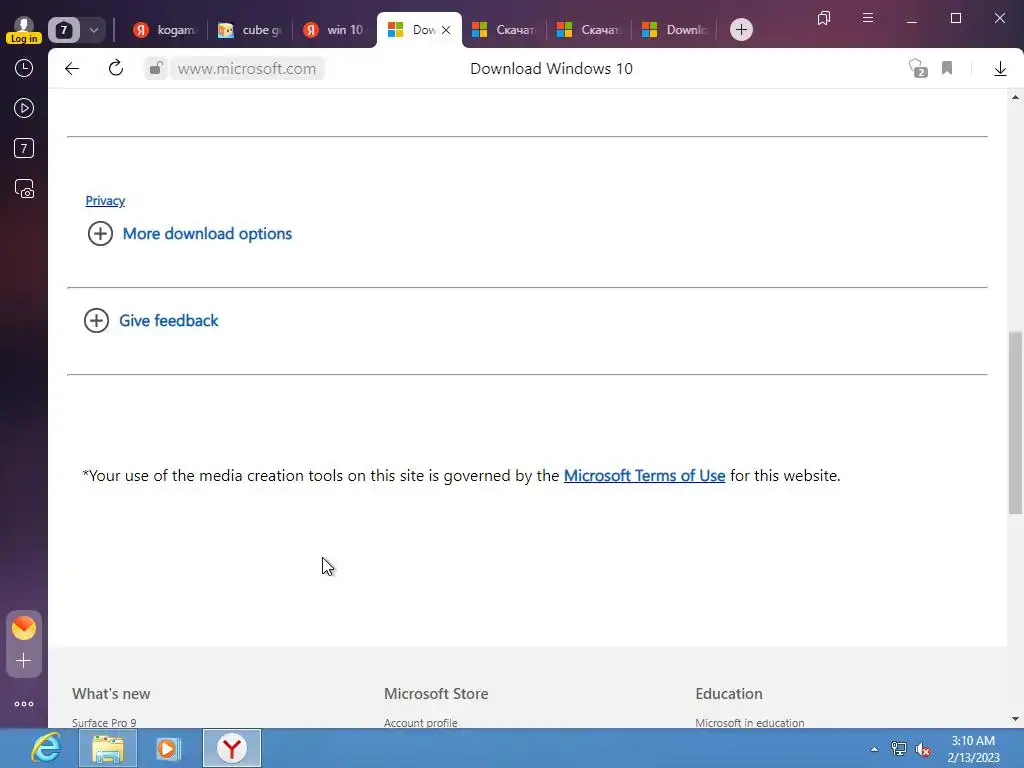Click the Education footer heading
Image resolution: width=1024 pixels, height=768 pixels.
pyautogui.click(x=729, y=694)
